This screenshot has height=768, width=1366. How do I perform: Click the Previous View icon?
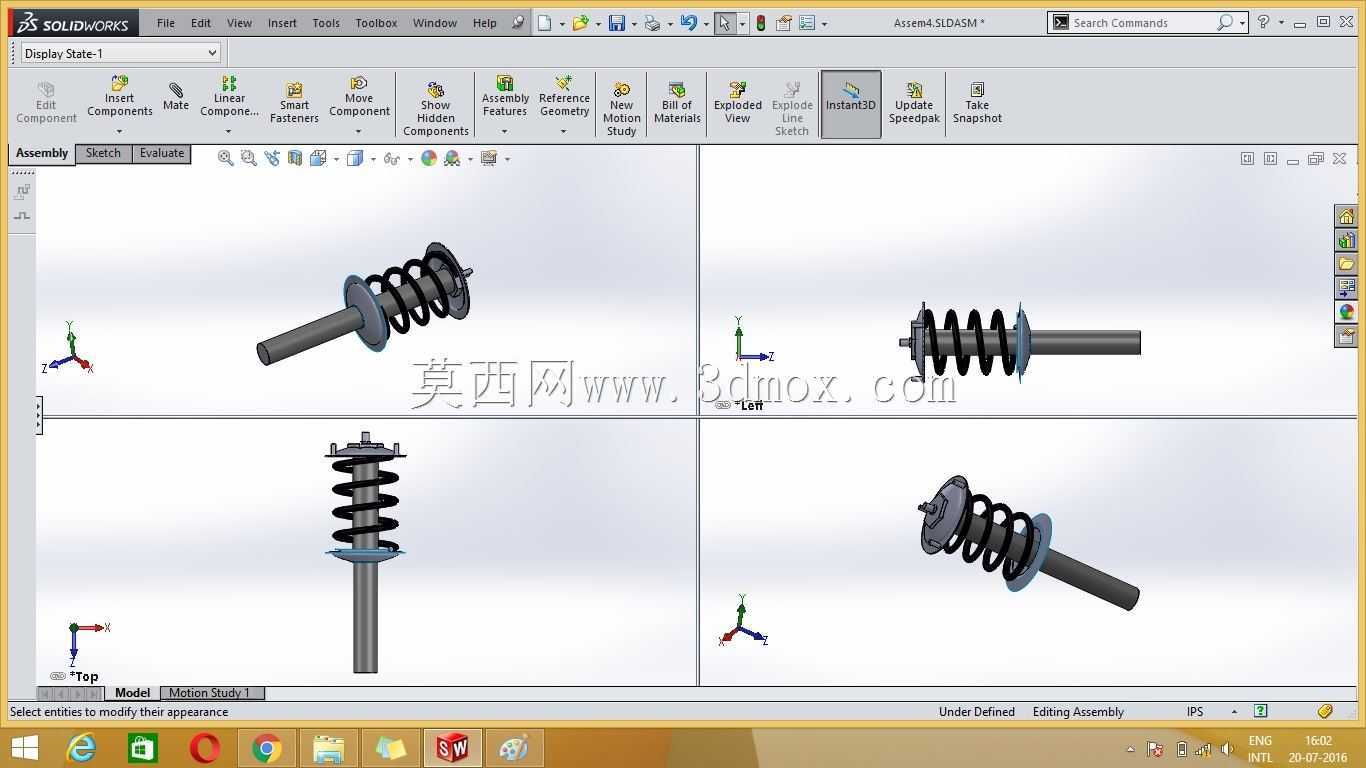(272, 158)
